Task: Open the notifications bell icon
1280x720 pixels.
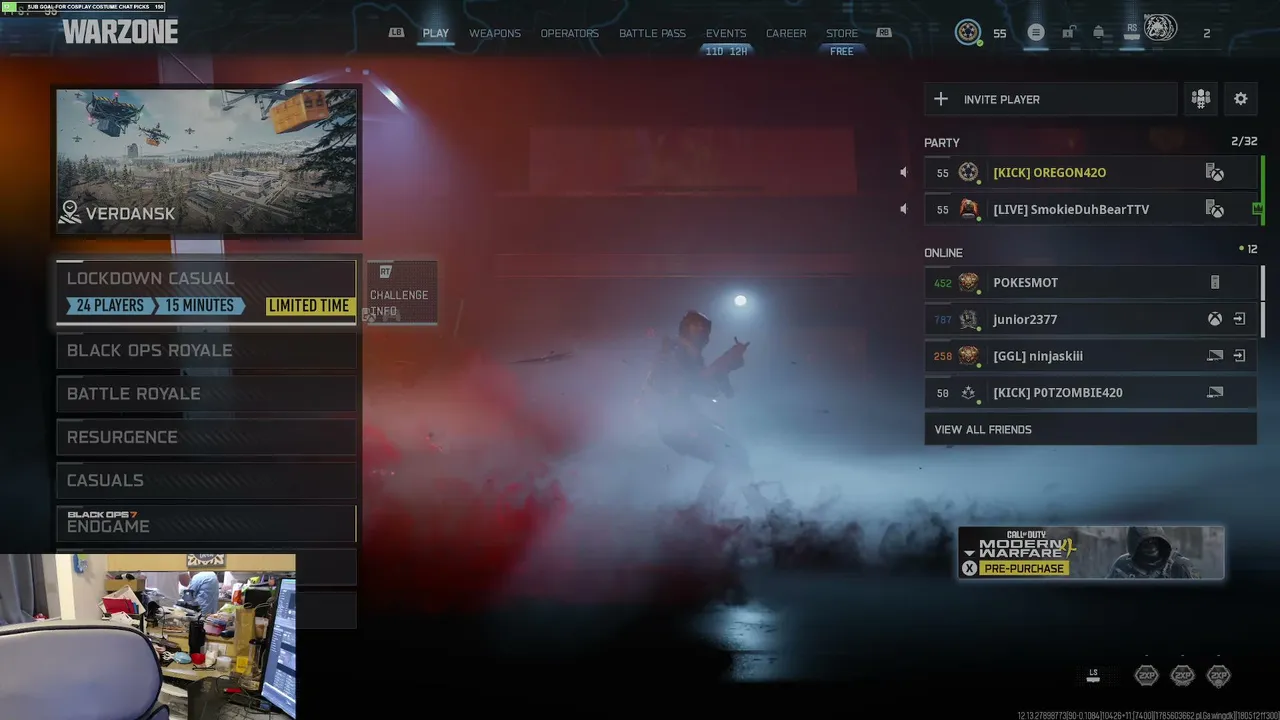Action: point(1099,32)
